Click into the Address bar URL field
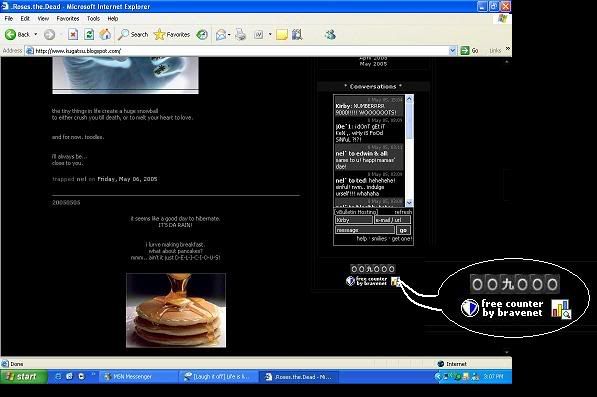The width and height of the screenshot is (597, 397). coord(242,51)
